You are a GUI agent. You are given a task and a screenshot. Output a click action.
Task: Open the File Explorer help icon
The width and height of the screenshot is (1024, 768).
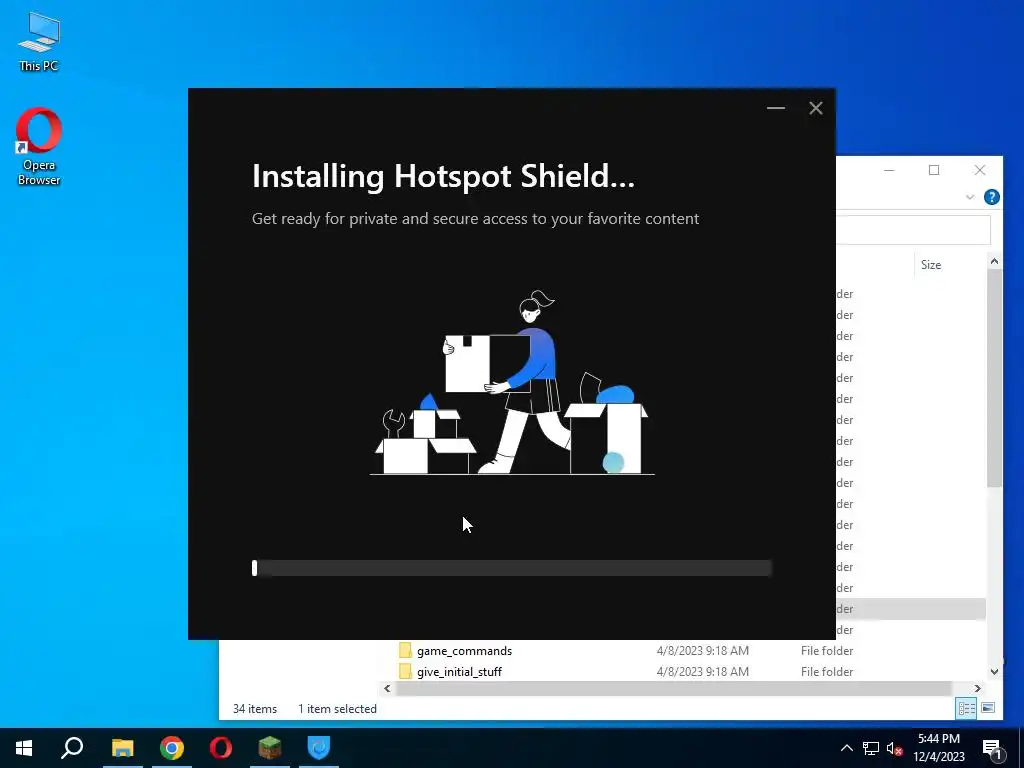point(991,197)
